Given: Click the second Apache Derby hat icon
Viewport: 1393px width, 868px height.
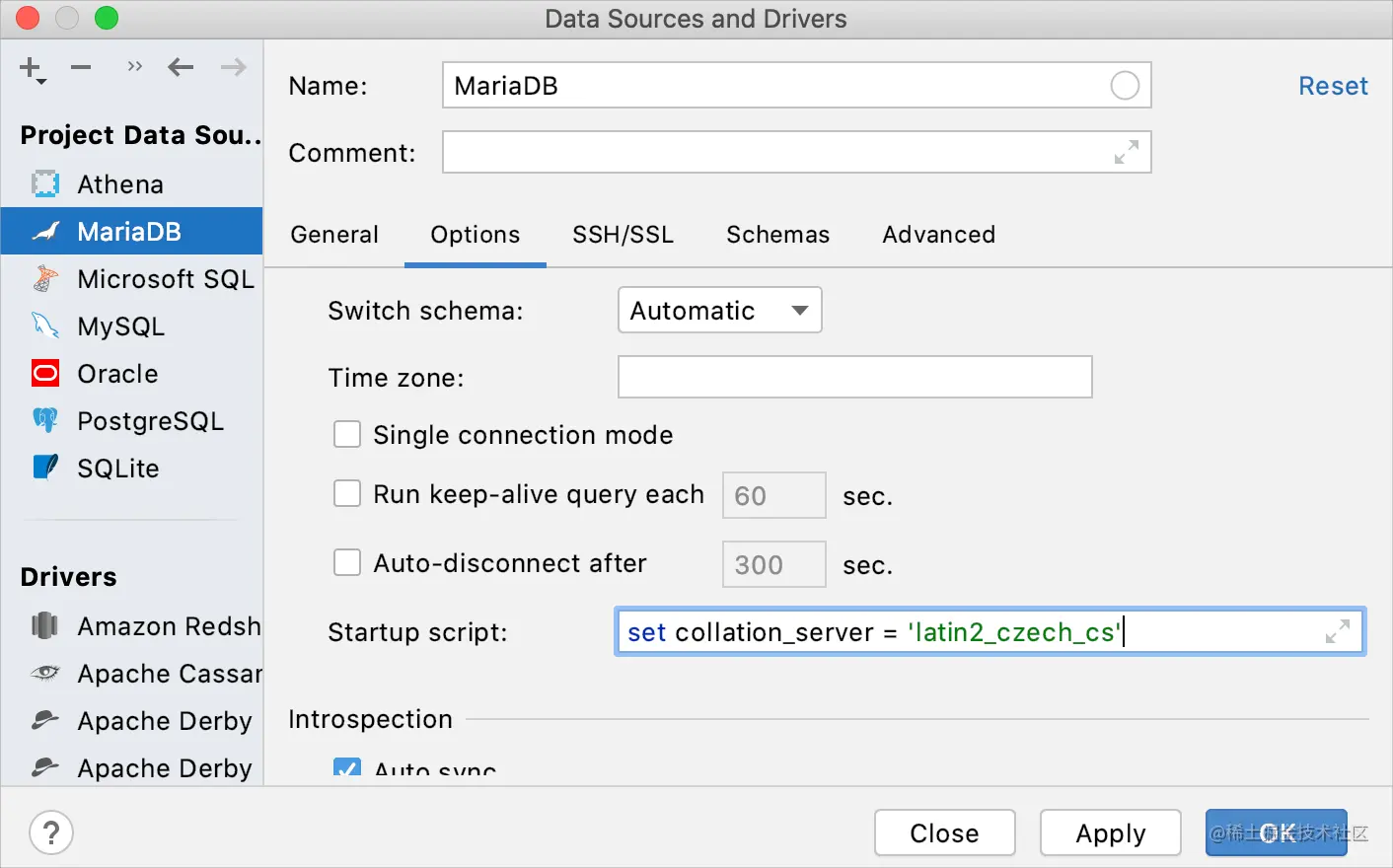Looking at the screenshot, I should [45, 768].
